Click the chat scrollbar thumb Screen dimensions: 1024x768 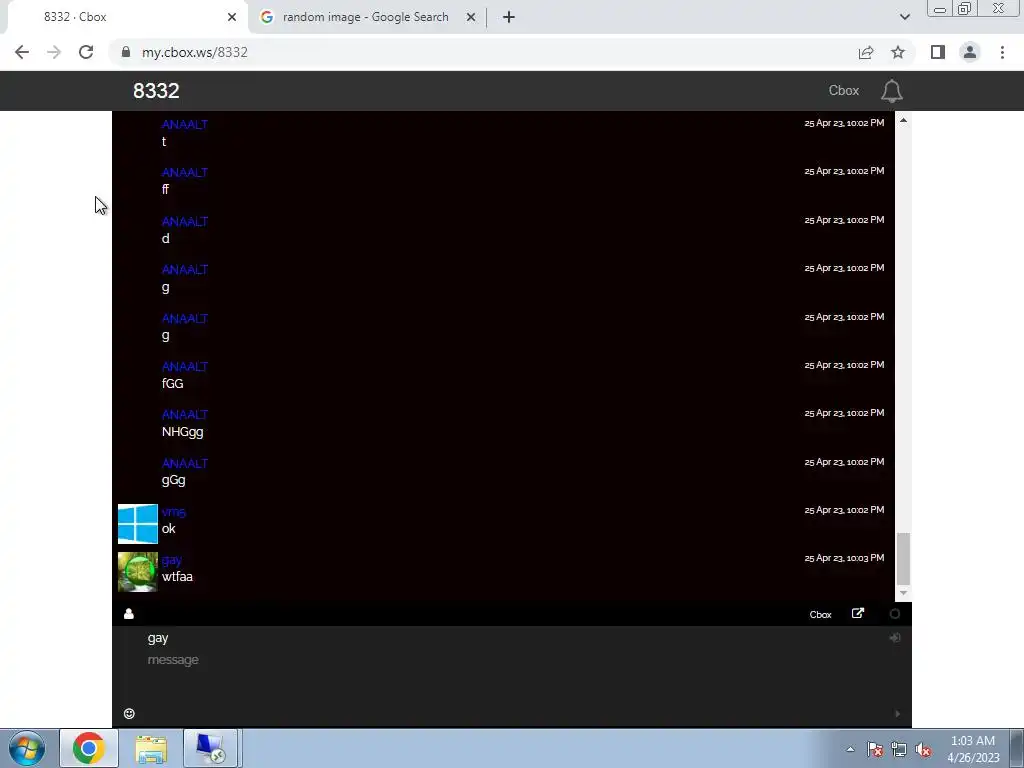tap(903, 559)
